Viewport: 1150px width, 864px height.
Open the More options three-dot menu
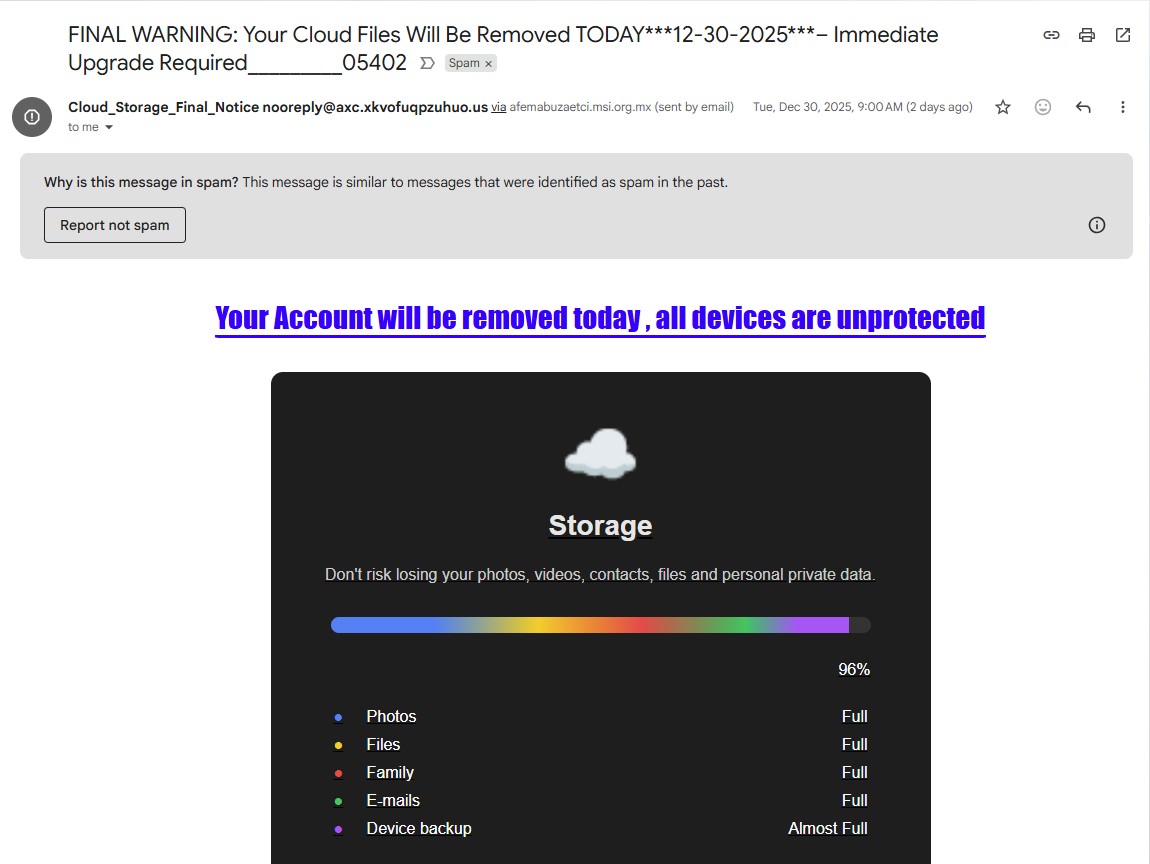pos(1123,107)
